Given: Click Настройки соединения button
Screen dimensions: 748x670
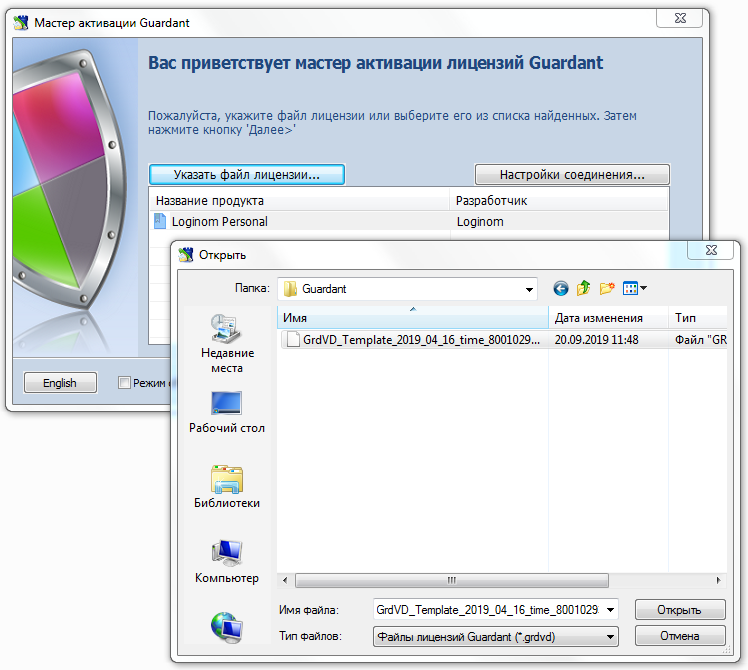Looking at the screenshot, I should [x=571, y=175].
